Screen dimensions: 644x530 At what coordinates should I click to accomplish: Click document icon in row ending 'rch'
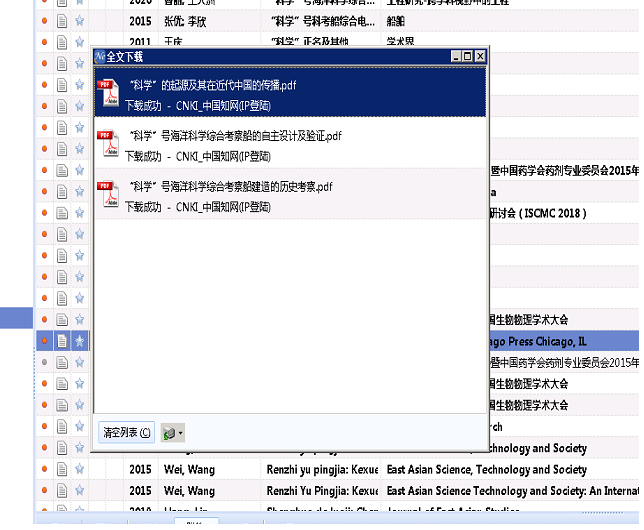(62, 426)
